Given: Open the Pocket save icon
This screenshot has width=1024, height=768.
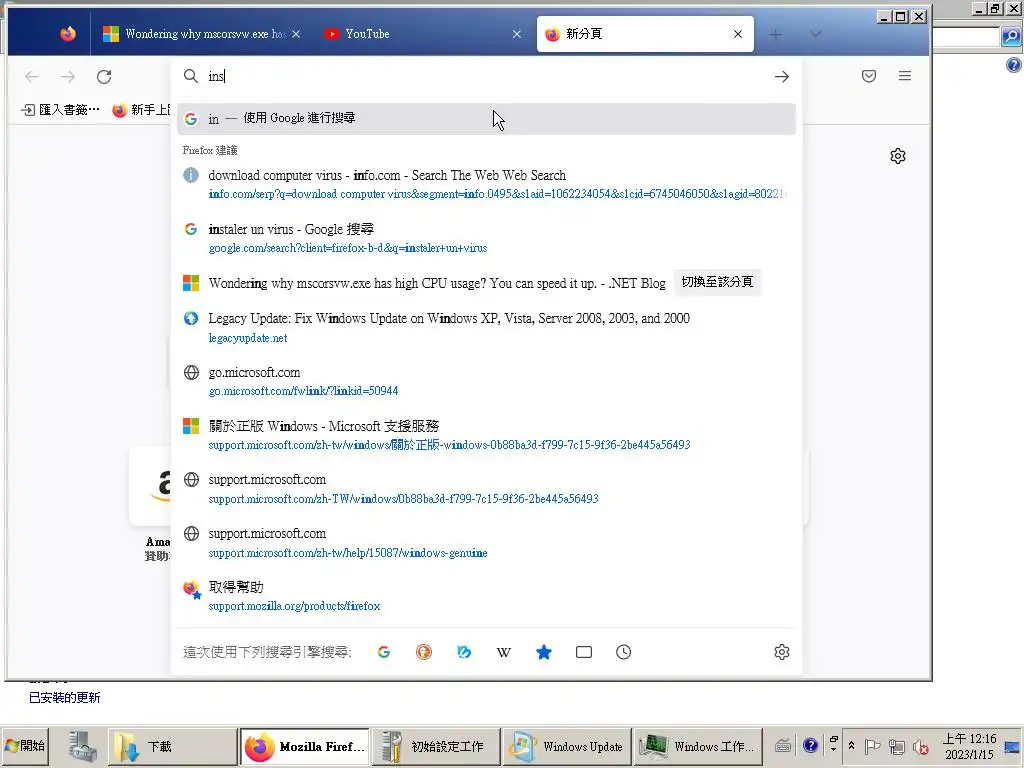Looking at the screenshot, I should pos(869,76).
